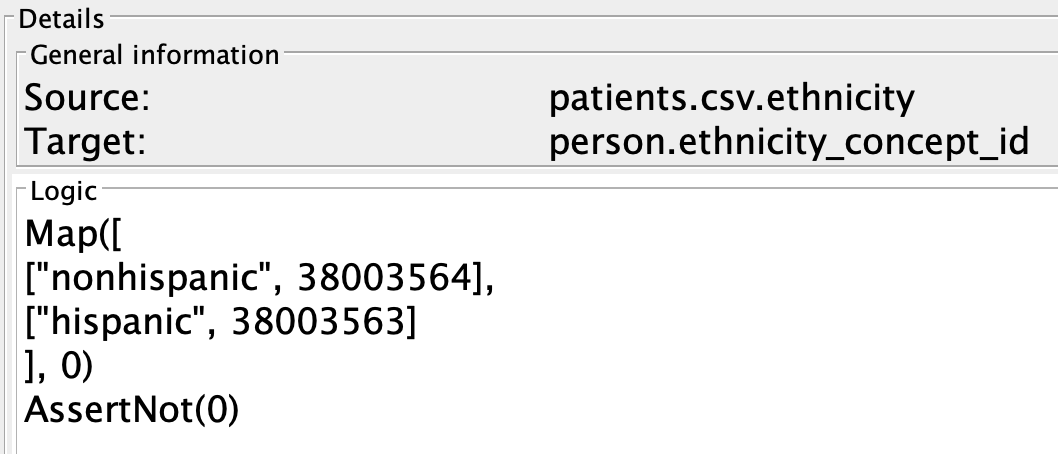Click the 38003564 concept id

(383, 278)
